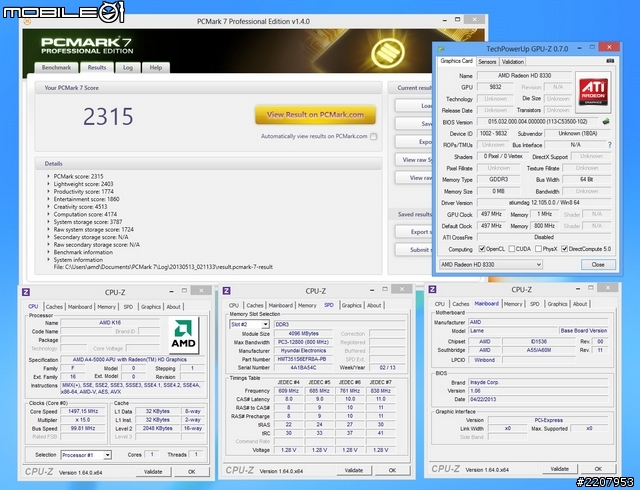Open the PCMark Help tab
Viewport: 640px width, 490px height.
click(156, 68)
